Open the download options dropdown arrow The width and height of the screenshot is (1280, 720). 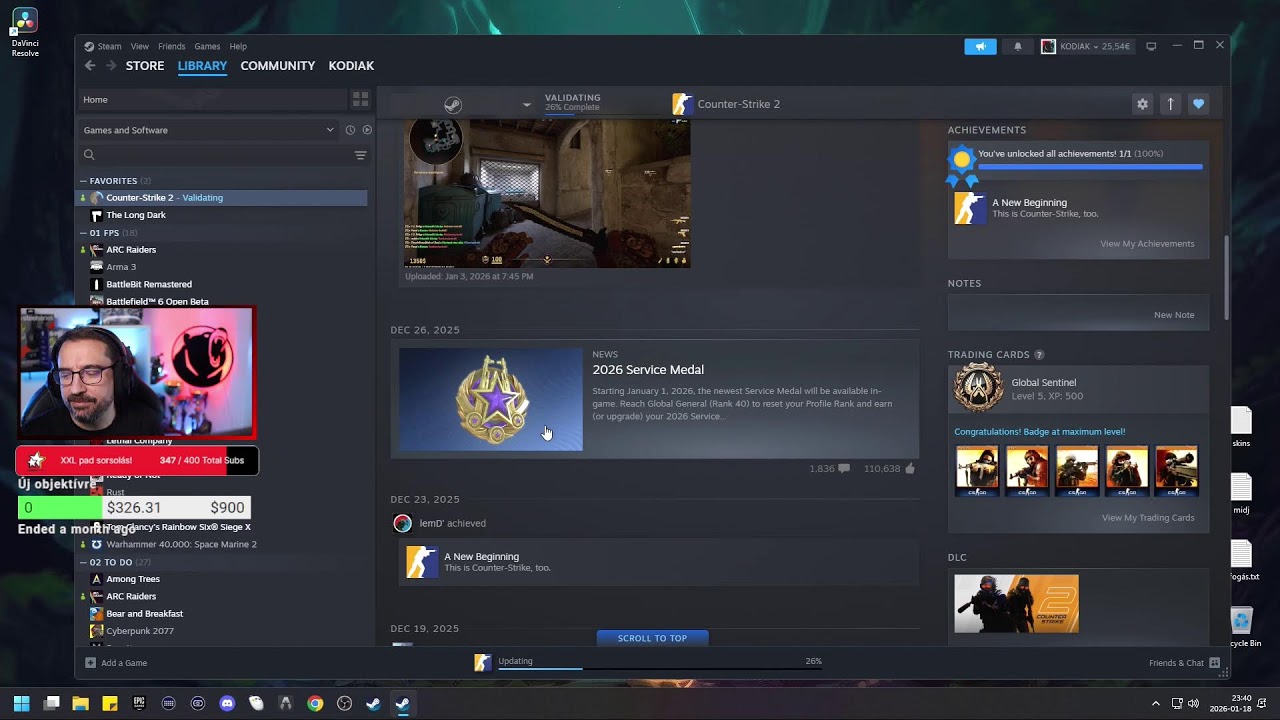526,104
